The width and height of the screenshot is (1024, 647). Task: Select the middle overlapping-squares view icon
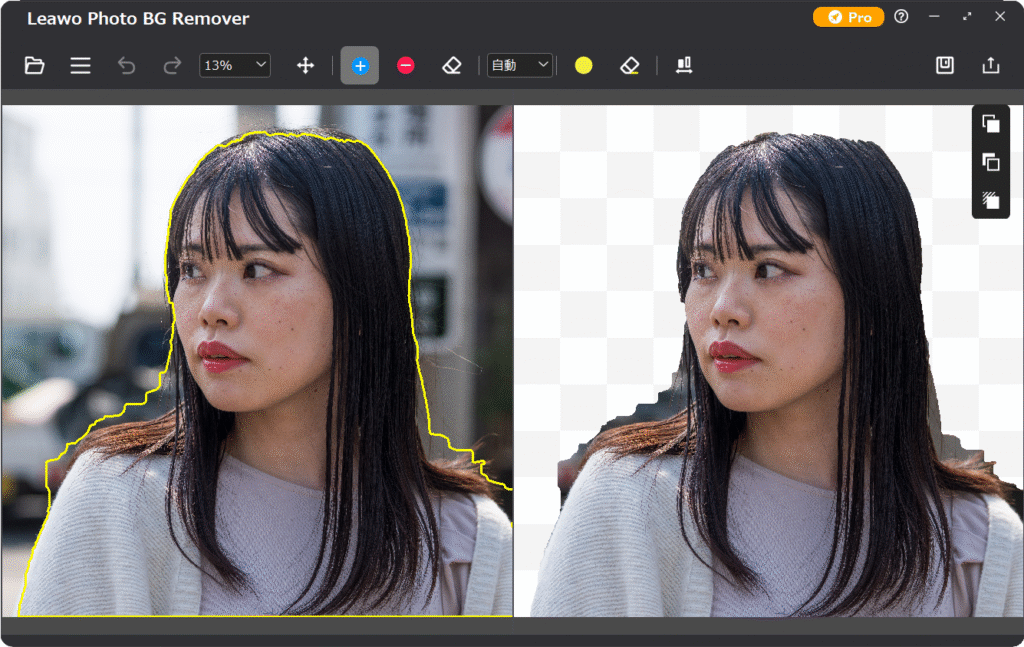point(991,162)
